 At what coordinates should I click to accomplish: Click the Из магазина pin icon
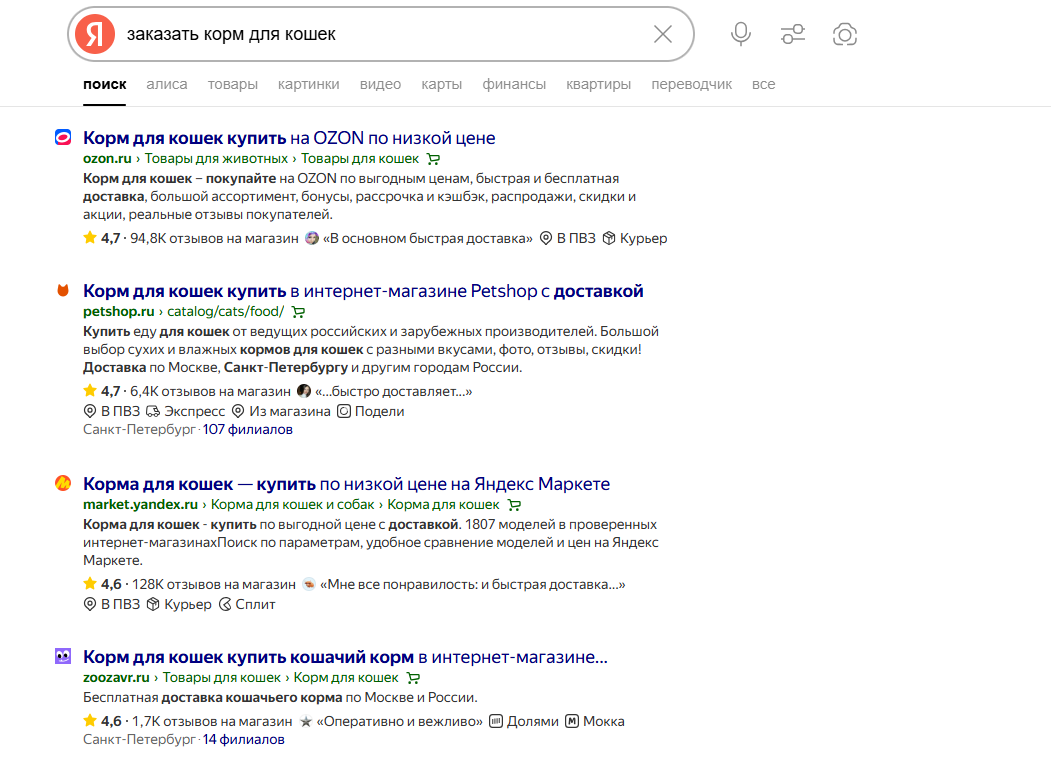pos(237,411)
